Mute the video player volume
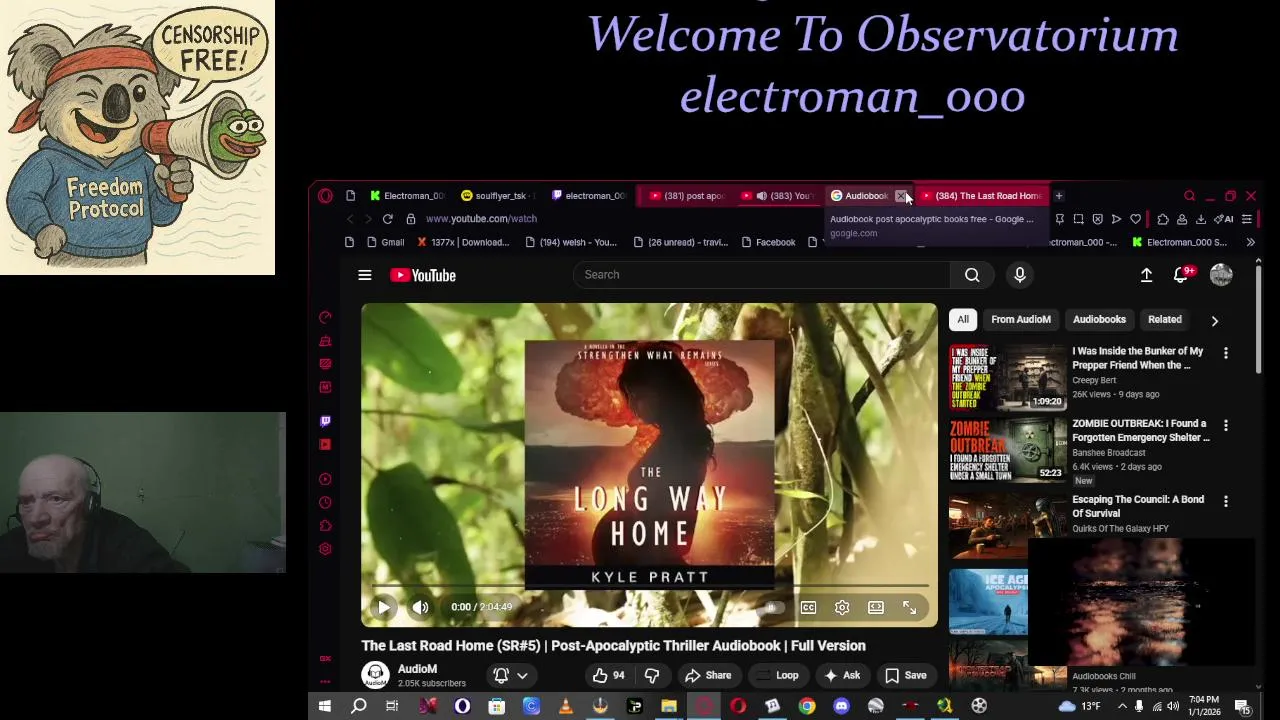Viewport: 1280px width, 720px height. click(x=420, y=607)
